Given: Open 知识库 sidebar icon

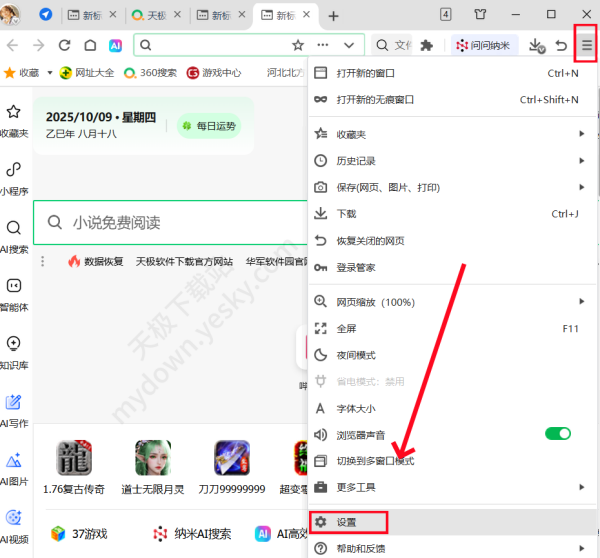Looking at the screenshot, I should click(x=14, y=351).
